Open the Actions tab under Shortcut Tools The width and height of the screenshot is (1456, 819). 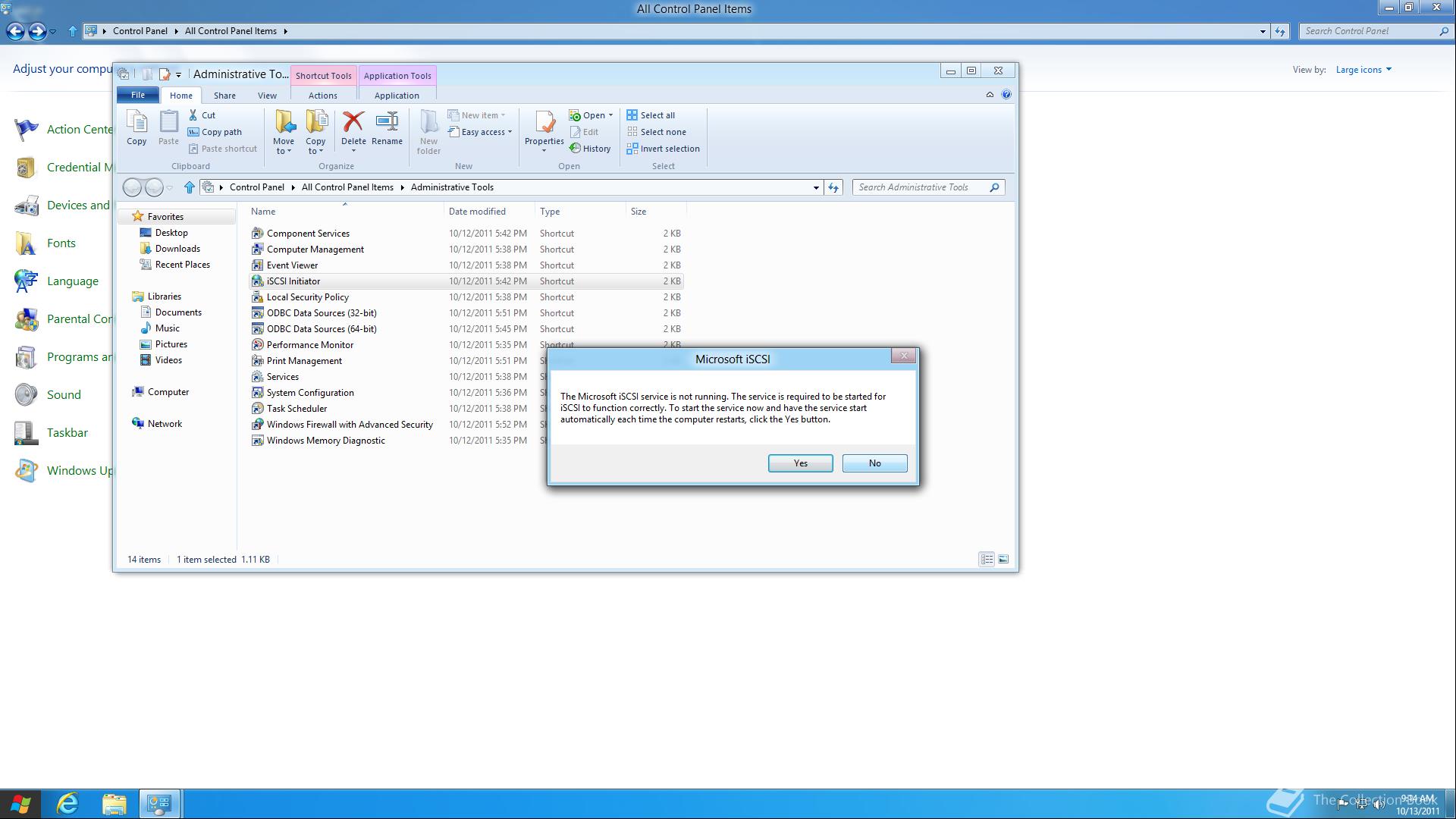[x=323, y=96]
